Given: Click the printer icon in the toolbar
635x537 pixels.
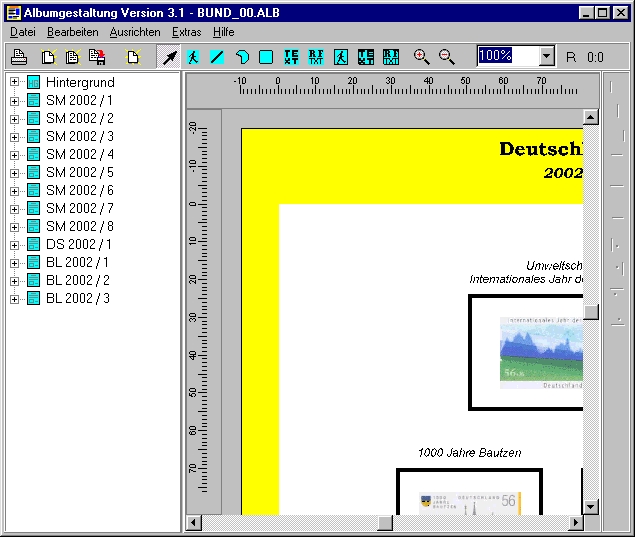Looking at the screenshot, I should [x=18, y=57].
